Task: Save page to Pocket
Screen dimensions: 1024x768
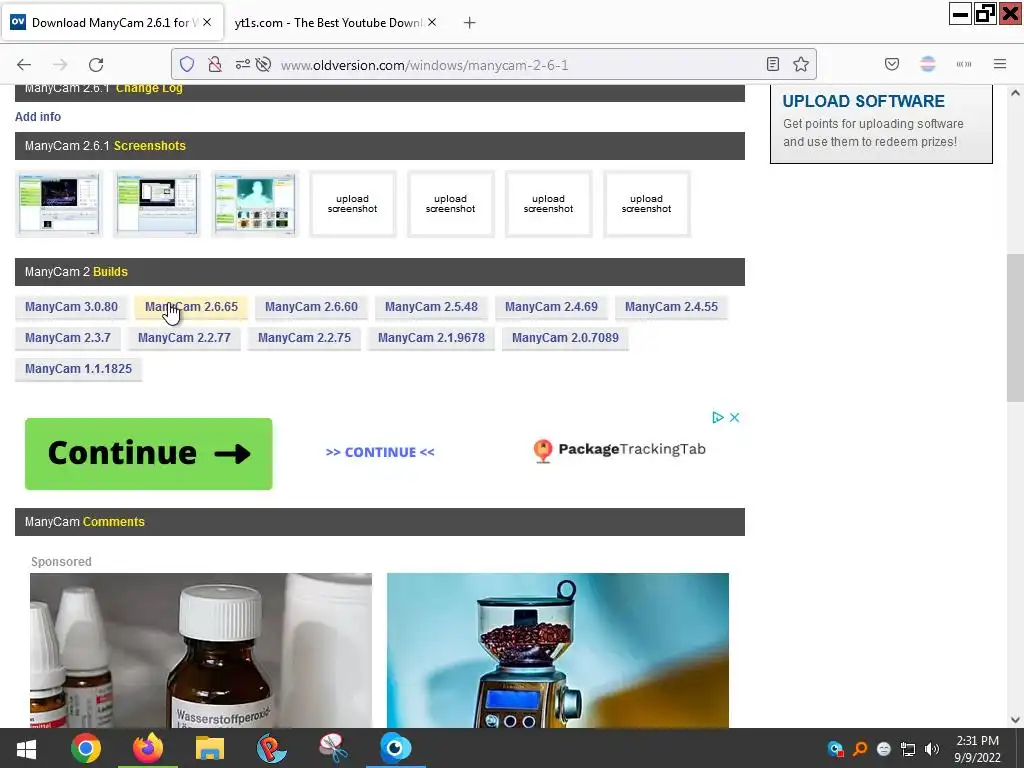Action: click(x=891, y=64)
